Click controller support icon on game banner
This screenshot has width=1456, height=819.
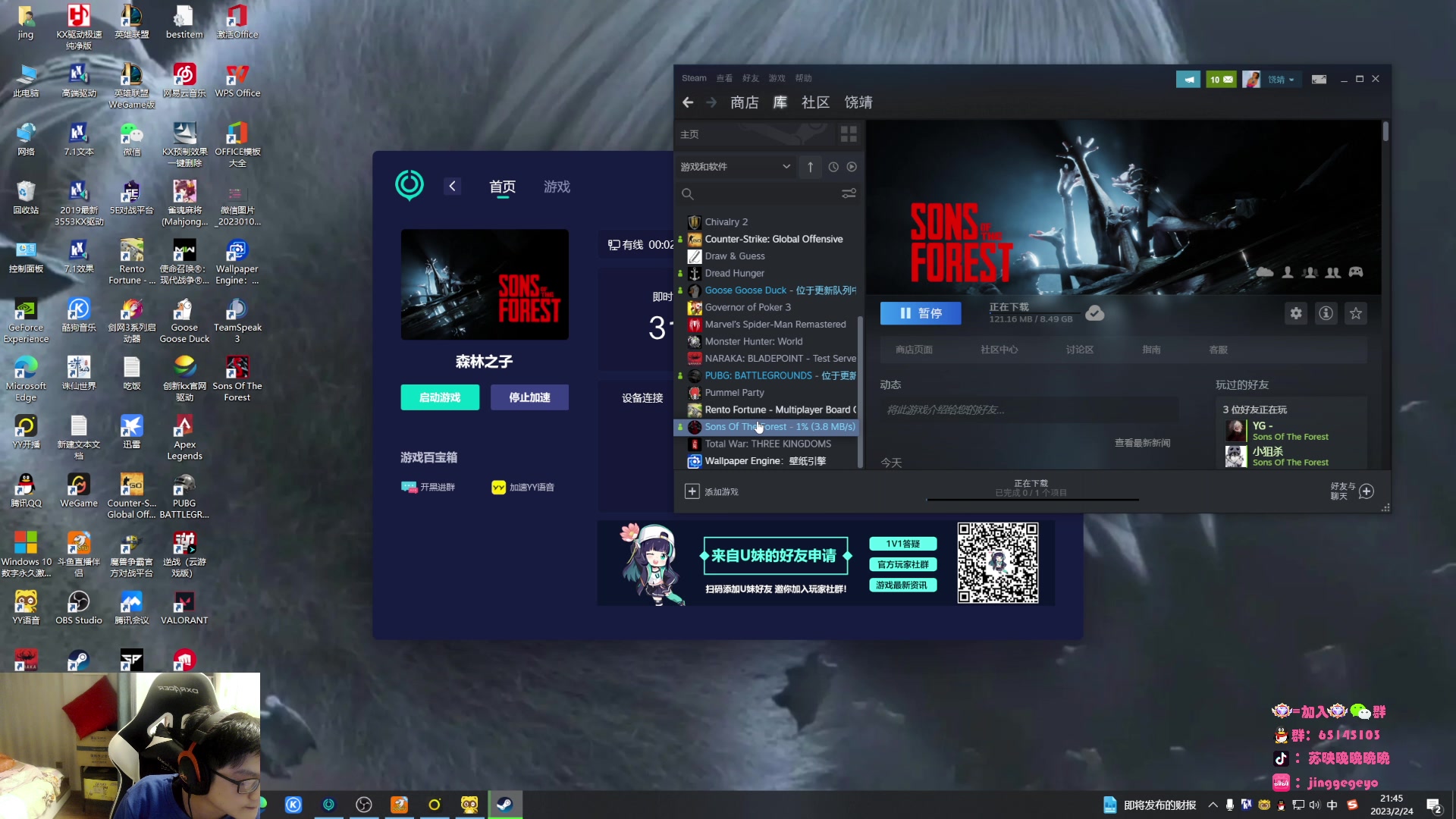(x=1356, y=272)
